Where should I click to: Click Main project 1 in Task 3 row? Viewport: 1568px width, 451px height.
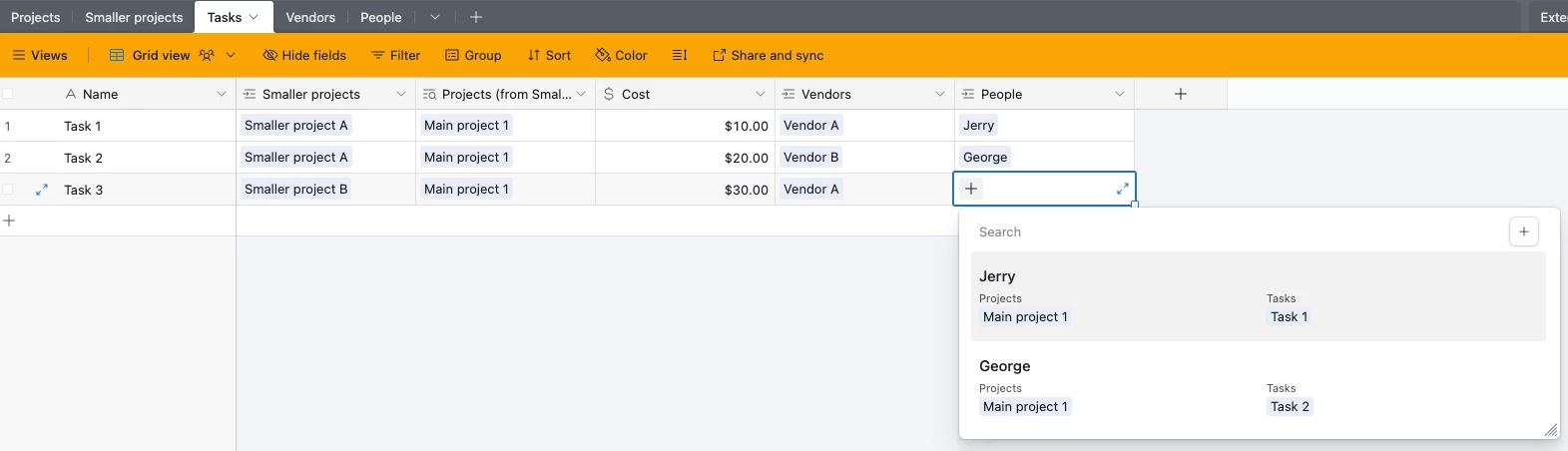coord(466,189)
